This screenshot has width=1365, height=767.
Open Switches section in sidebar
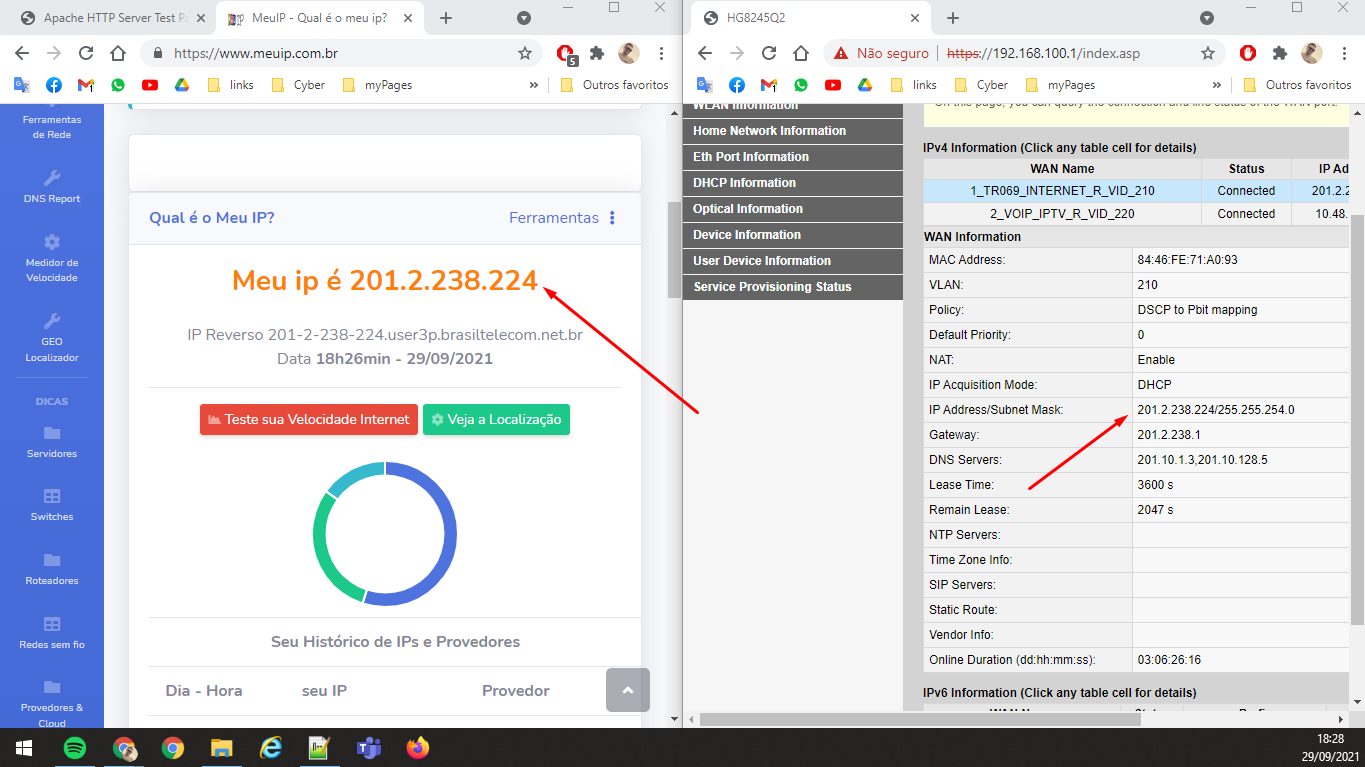[52, 504]
